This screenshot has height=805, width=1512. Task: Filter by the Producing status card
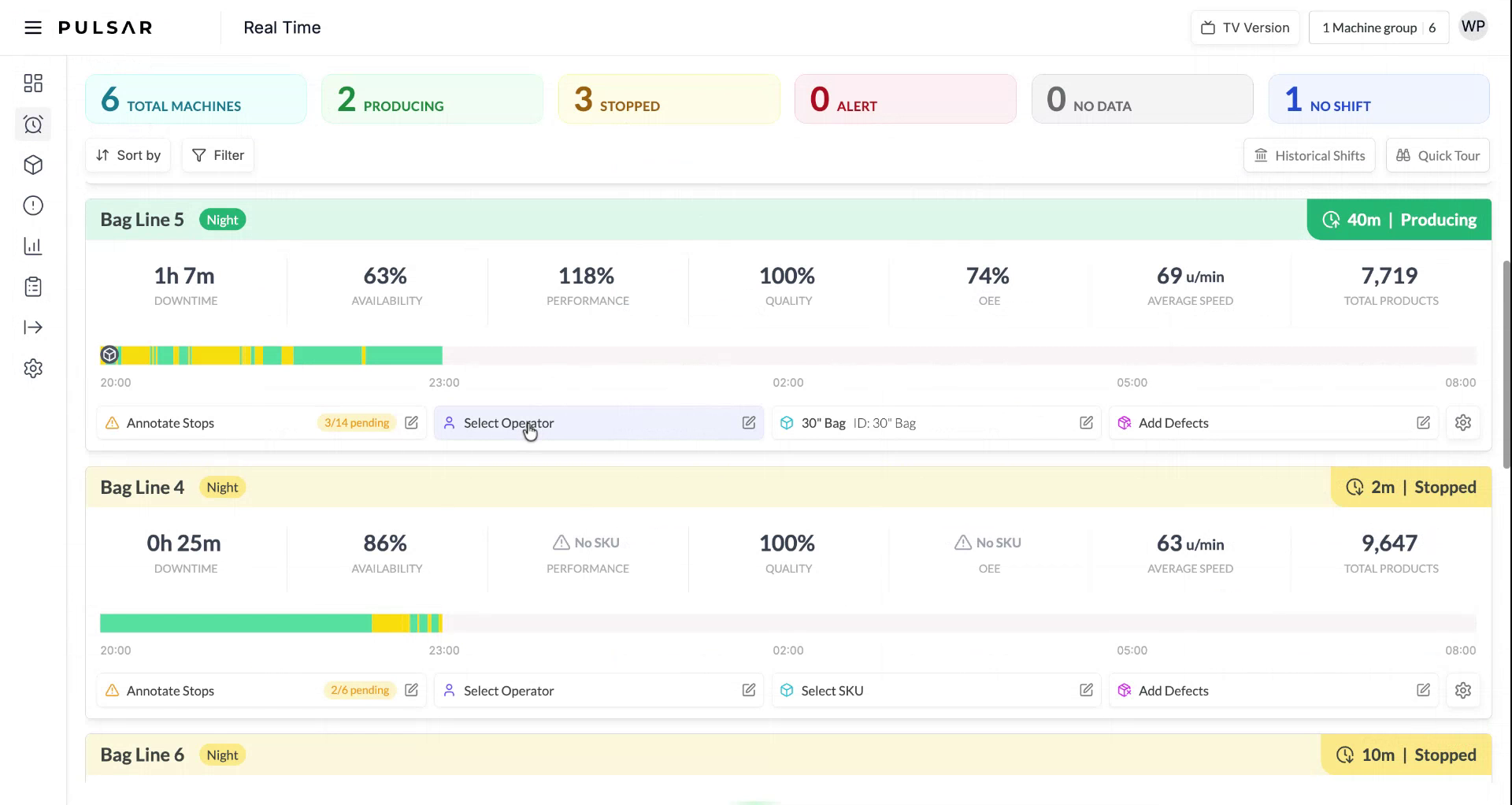432,99
